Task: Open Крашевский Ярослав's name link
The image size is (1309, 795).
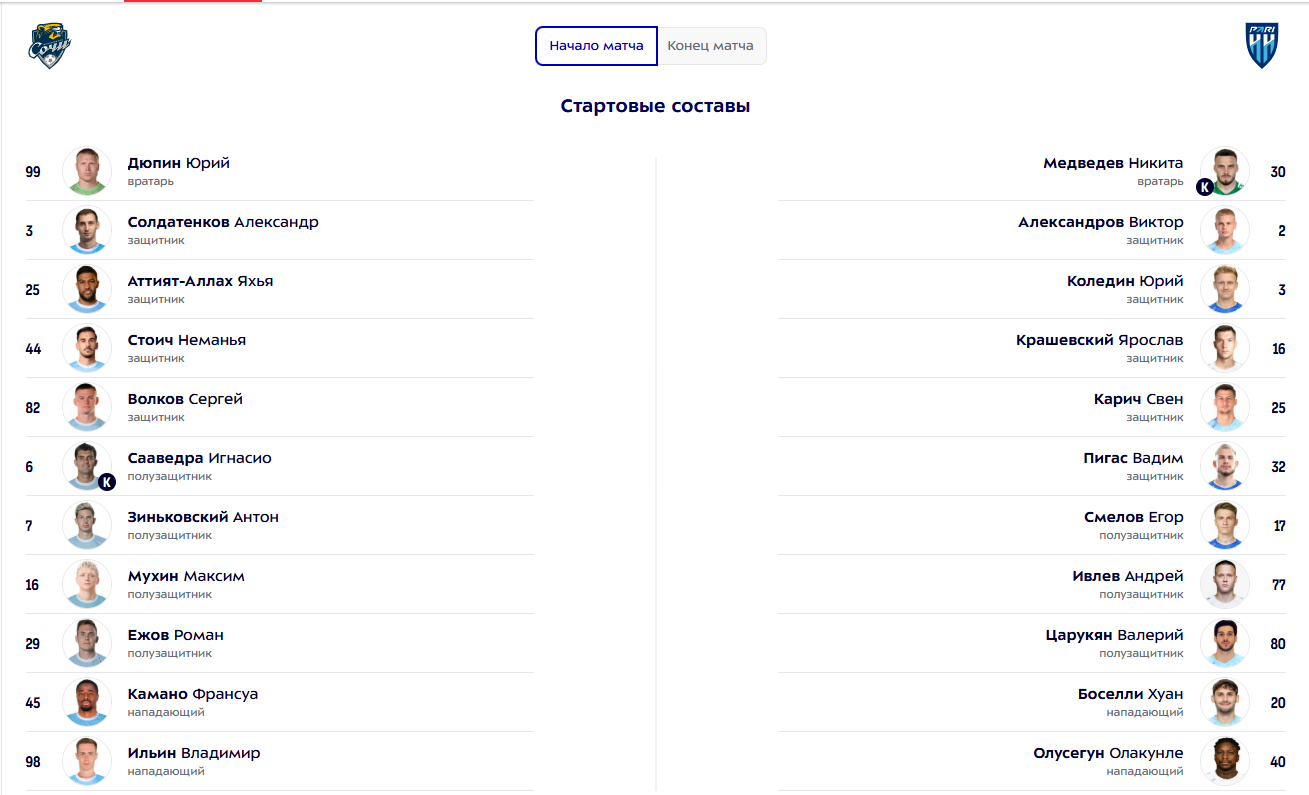Action: coord(1099,340)
